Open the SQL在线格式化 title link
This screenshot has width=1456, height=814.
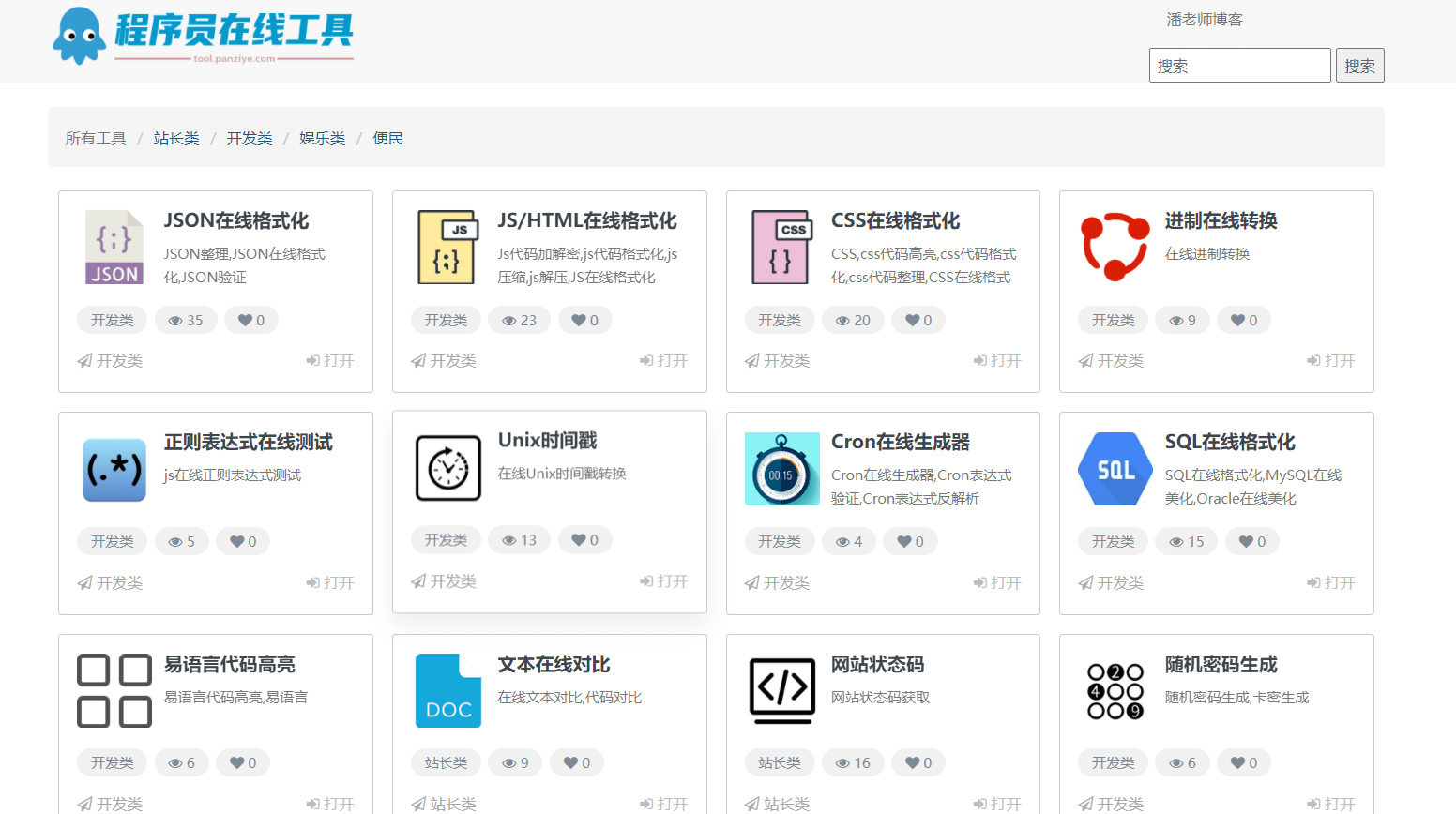click(x=1230, y=442)
